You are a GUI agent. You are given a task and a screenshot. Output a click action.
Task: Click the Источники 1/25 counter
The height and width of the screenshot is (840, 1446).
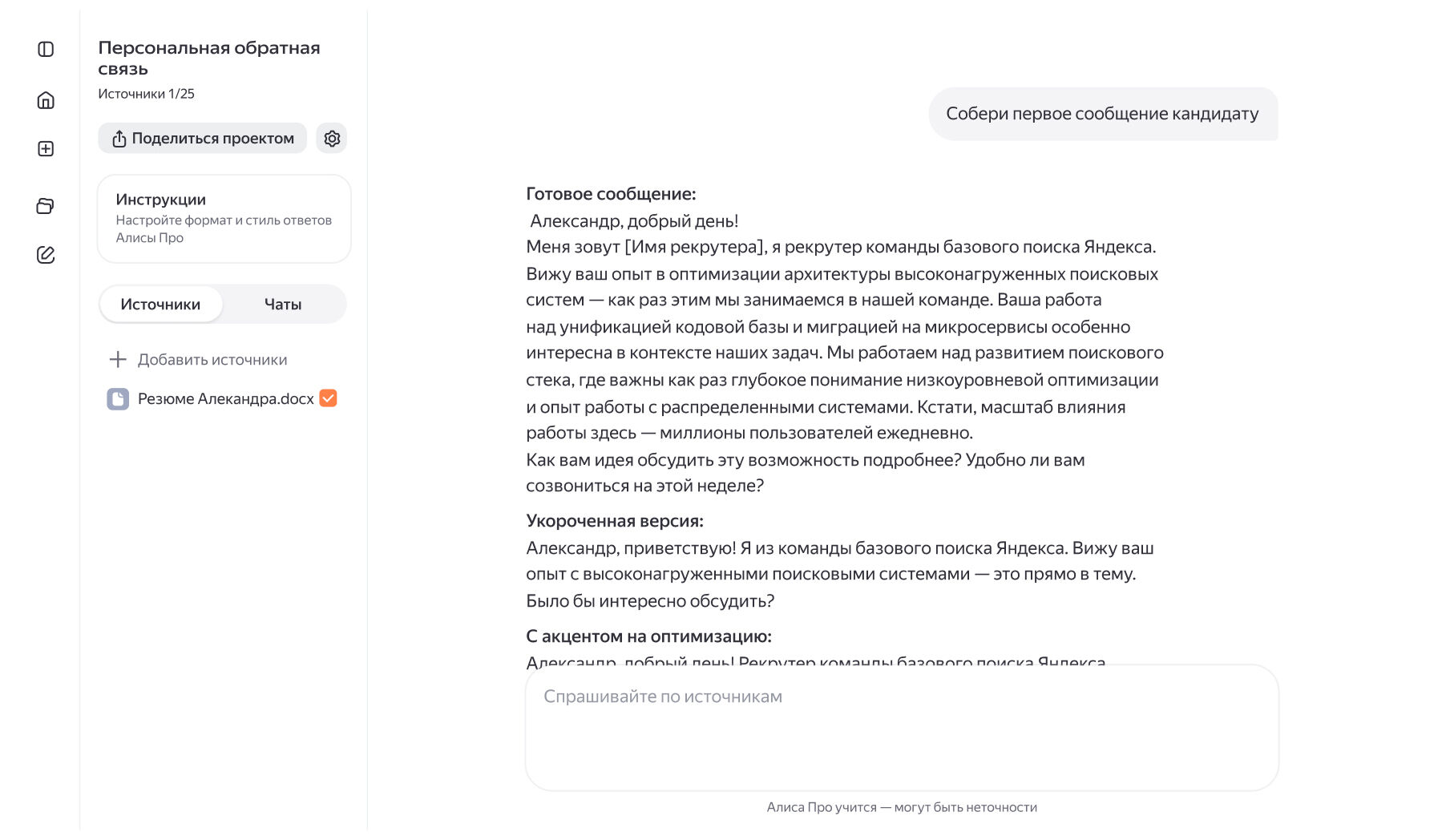[146, 94]
